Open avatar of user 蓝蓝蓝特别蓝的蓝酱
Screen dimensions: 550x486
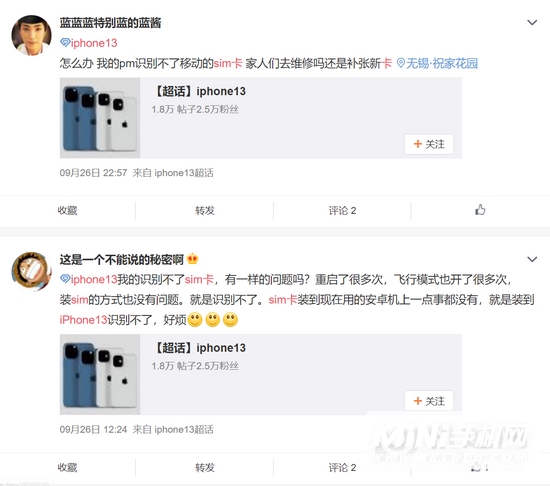click(32, 35)
